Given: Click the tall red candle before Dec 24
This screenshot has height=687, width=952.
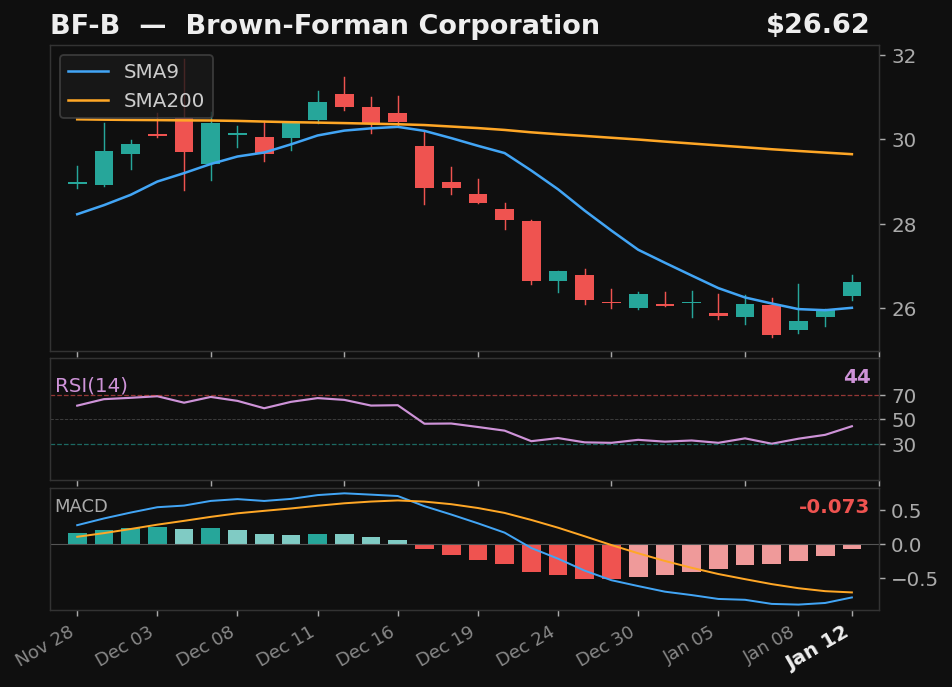Looking at the screenshot, I should (531, 251).
